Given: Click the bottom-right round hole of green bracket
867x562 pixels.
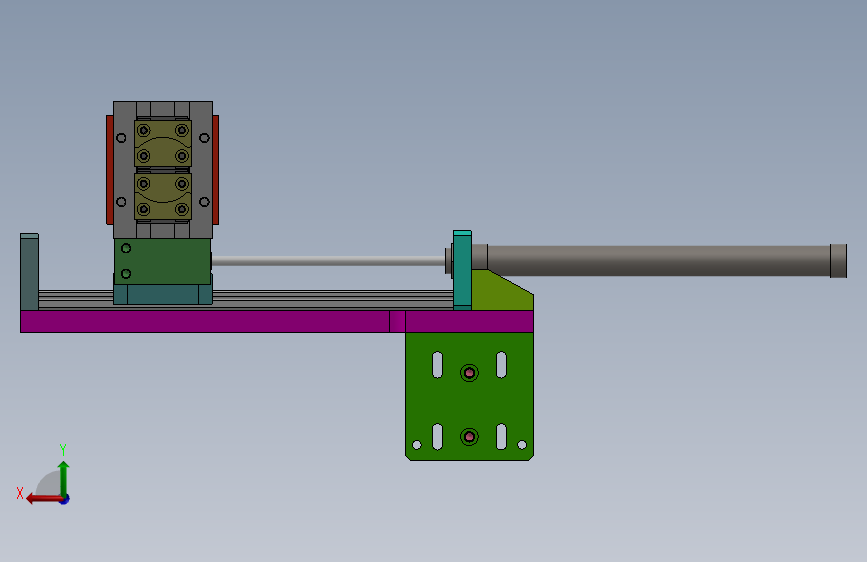Looking at the screenshot, I should pyautogui.click(x=521, y=445).
